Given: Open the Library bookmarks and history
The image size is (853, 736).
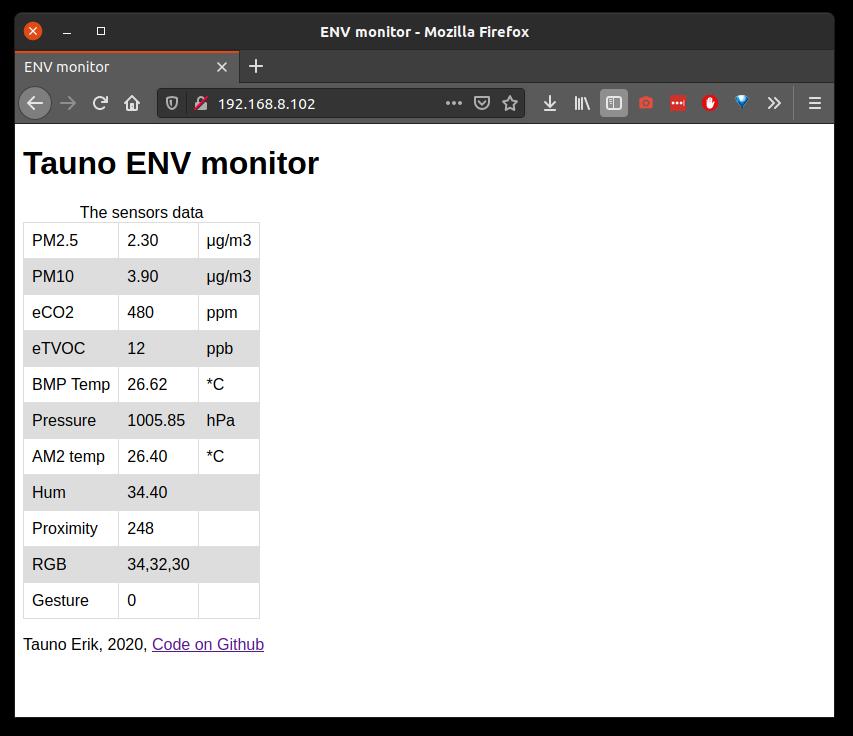Looking at the screenshot, I should point(581,103).
